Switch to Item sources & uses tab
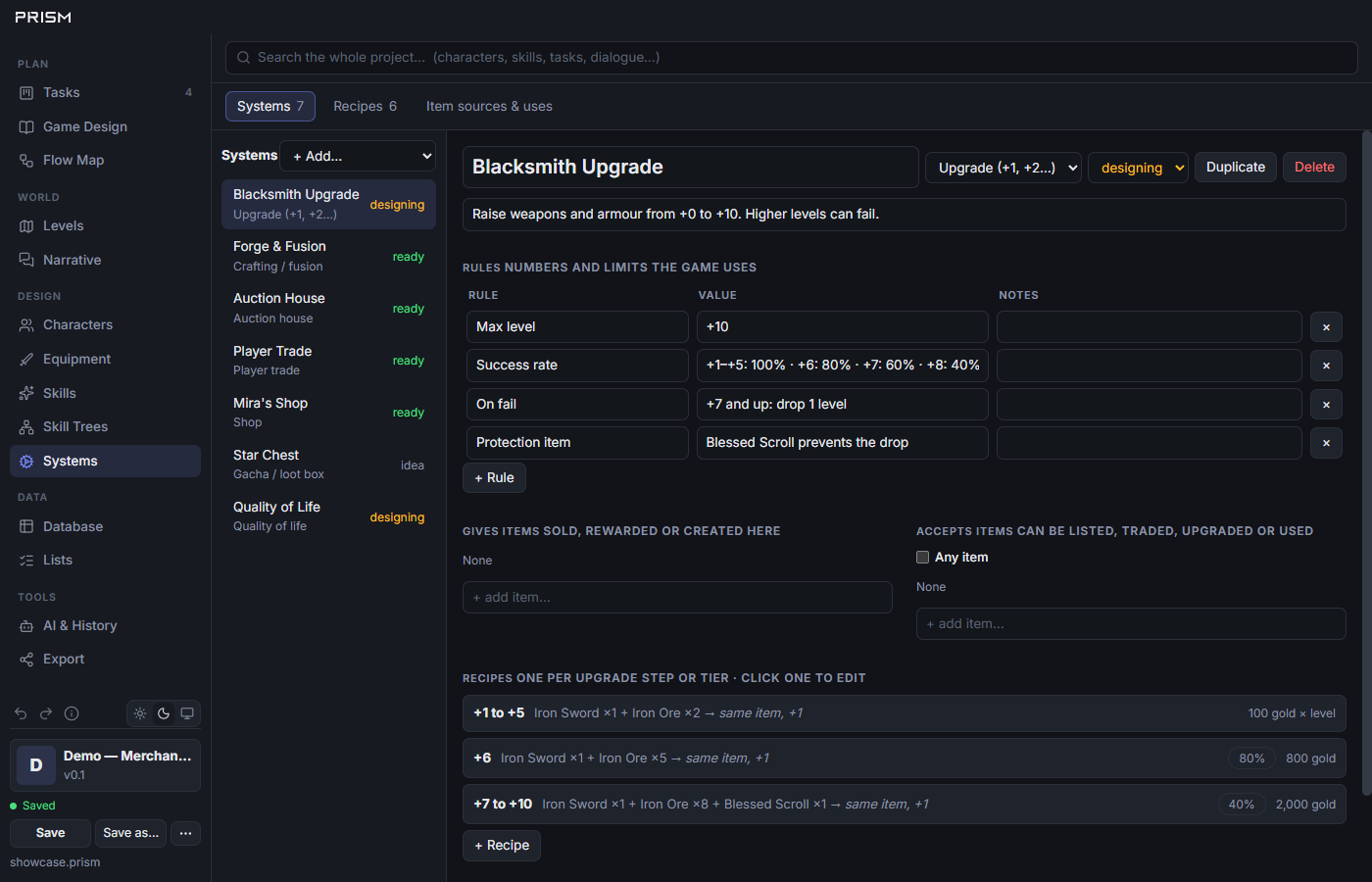 pos(489,106)
